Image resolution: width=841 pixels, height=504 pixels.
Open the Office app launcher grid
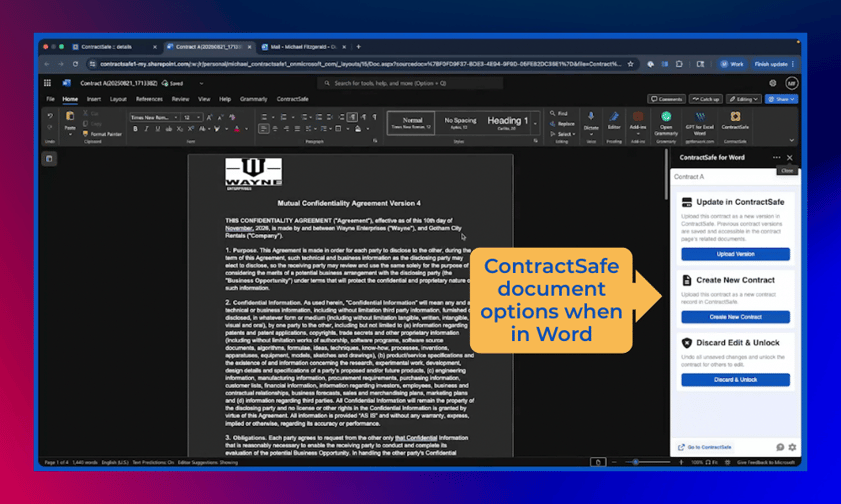click(47, 83)
